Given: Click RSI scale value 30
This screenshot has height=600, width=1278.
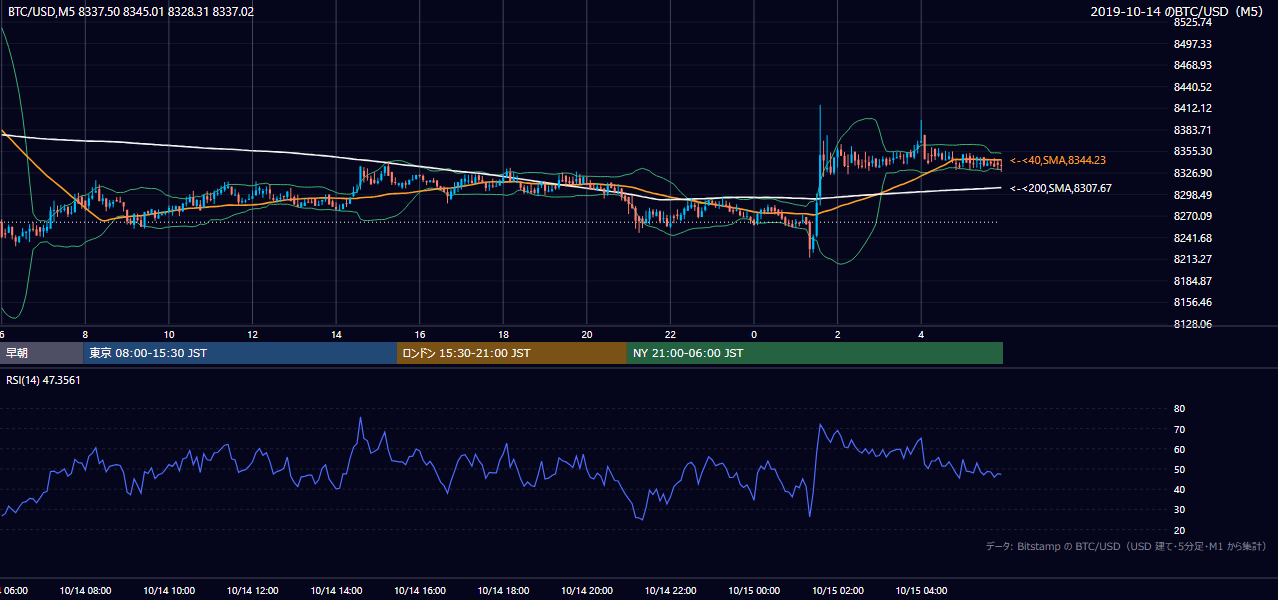Looking at the screenshot, I should 1180,510.
